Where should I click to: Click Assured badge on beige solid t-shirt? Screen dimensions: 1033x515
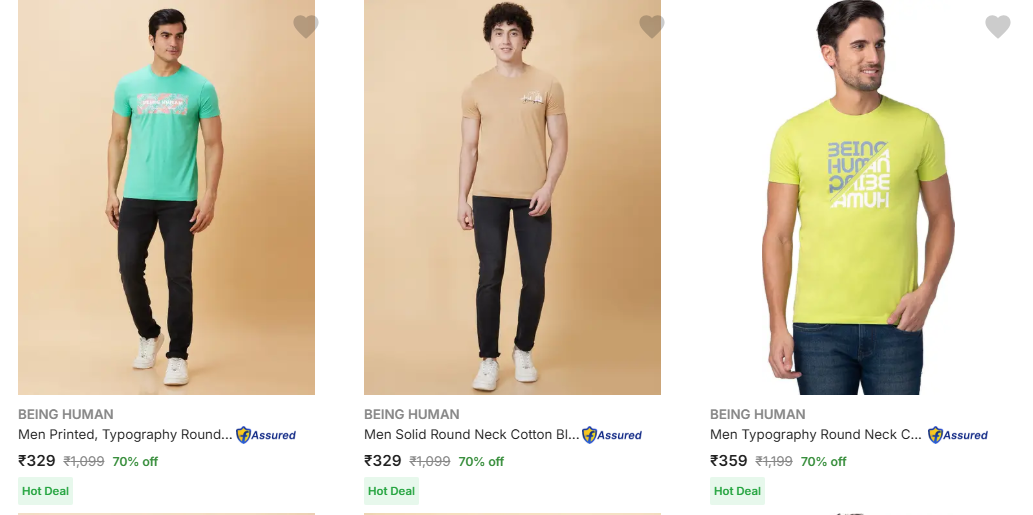pos(612,435)
